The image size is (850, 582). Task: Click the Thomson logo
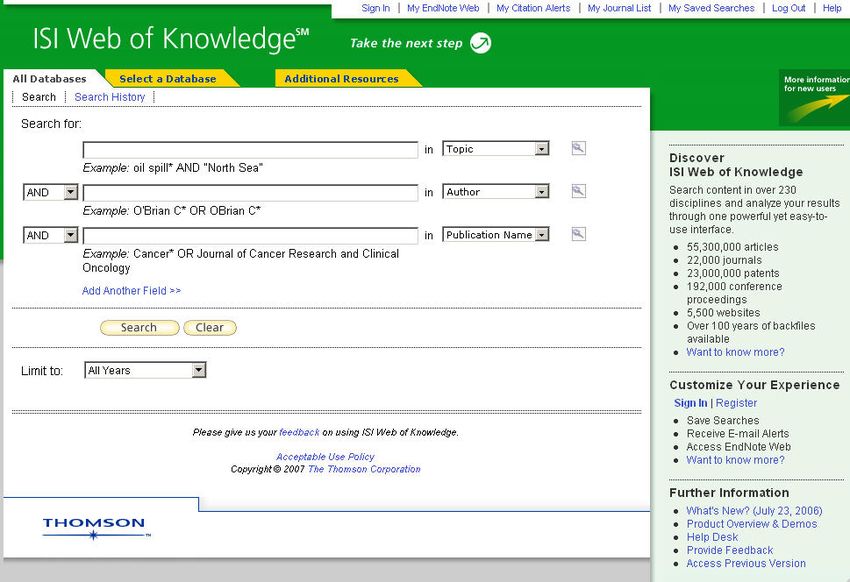(94, 528)
